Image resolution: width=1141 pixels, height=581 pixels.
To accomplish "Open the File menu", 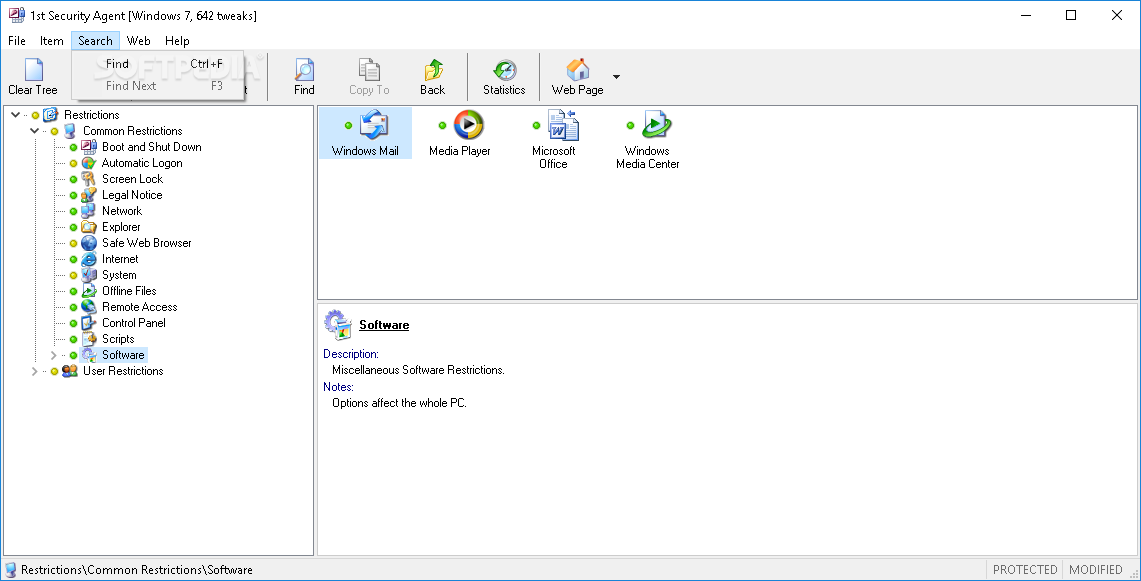I will pyautogui.click(x=17, y=41).
